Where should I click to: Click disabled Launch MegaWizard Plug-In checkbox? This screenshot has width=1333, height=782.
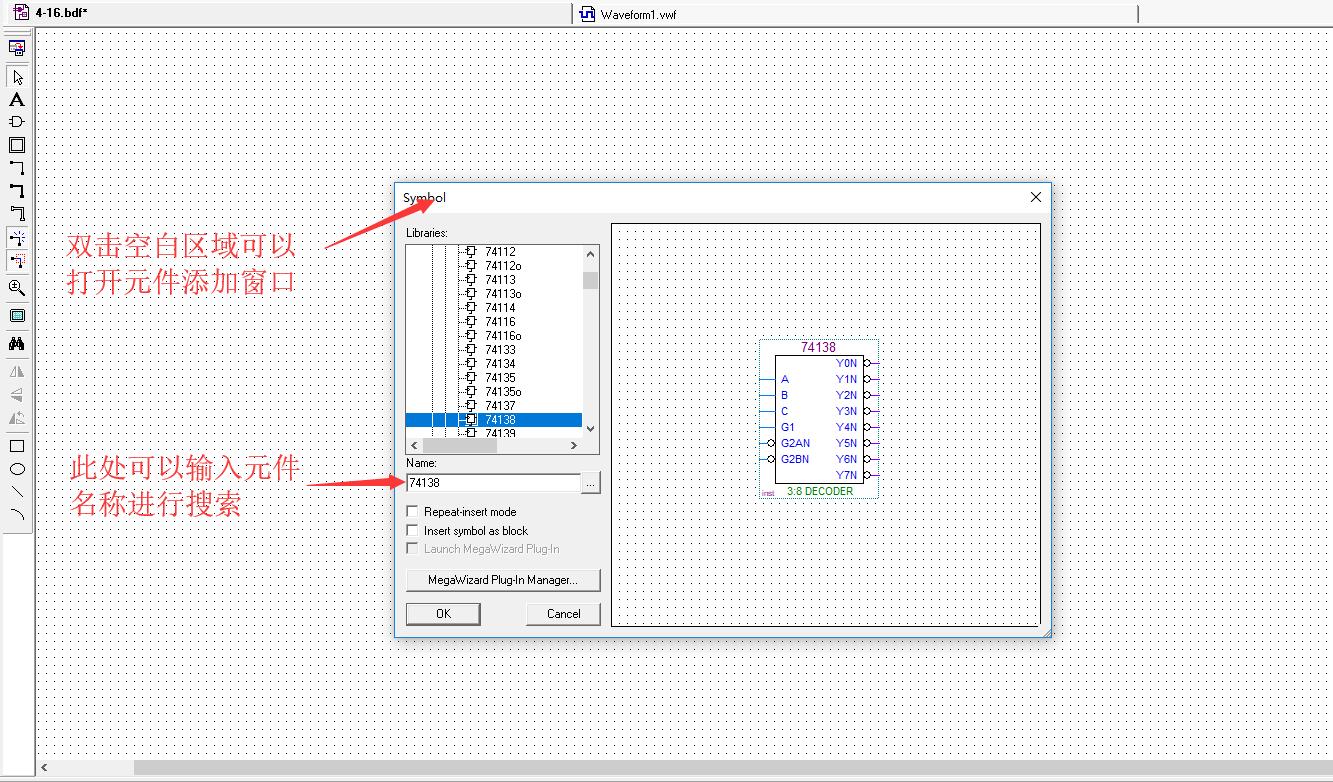click(x=412, y=549)
